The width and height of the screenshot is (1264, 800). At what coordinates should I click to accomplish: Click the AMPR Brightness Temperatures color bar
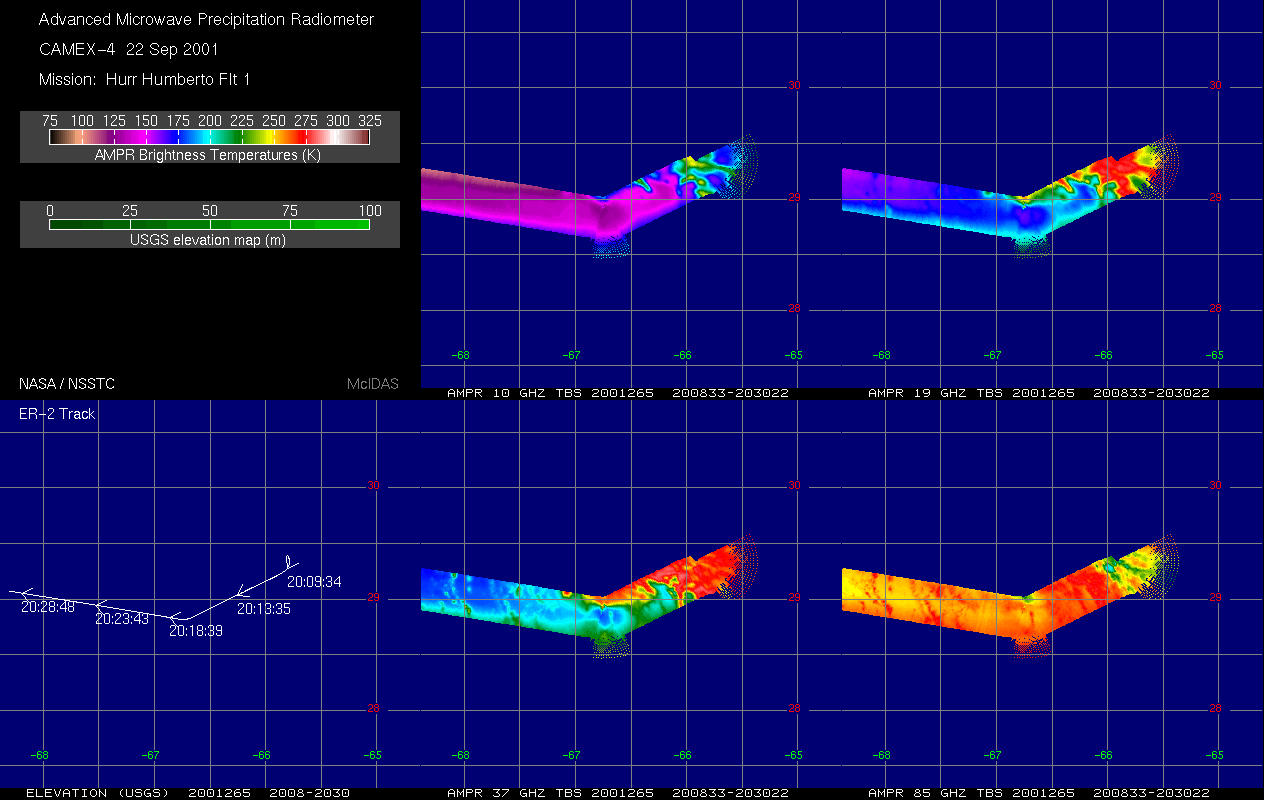209,137
